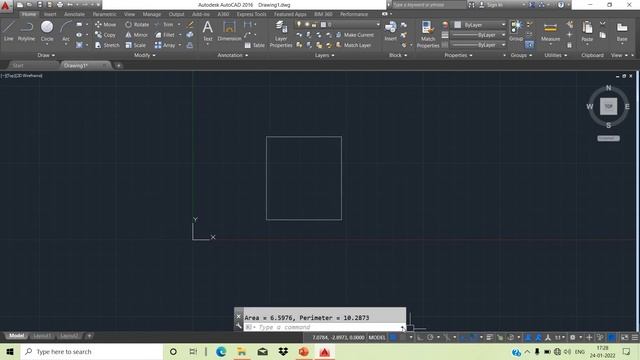Add a new drawing tab with plus
The image size is (640, 360).
[118, 65]
